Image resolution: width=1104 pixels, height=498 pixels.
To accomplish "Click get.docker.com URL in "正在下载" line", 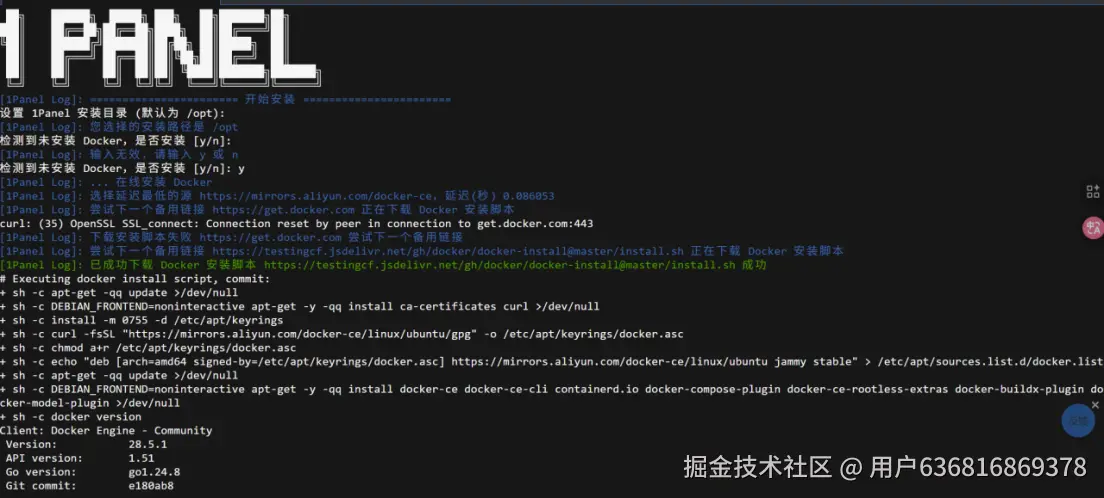I will pyautogui.click(x=283, y=210).
